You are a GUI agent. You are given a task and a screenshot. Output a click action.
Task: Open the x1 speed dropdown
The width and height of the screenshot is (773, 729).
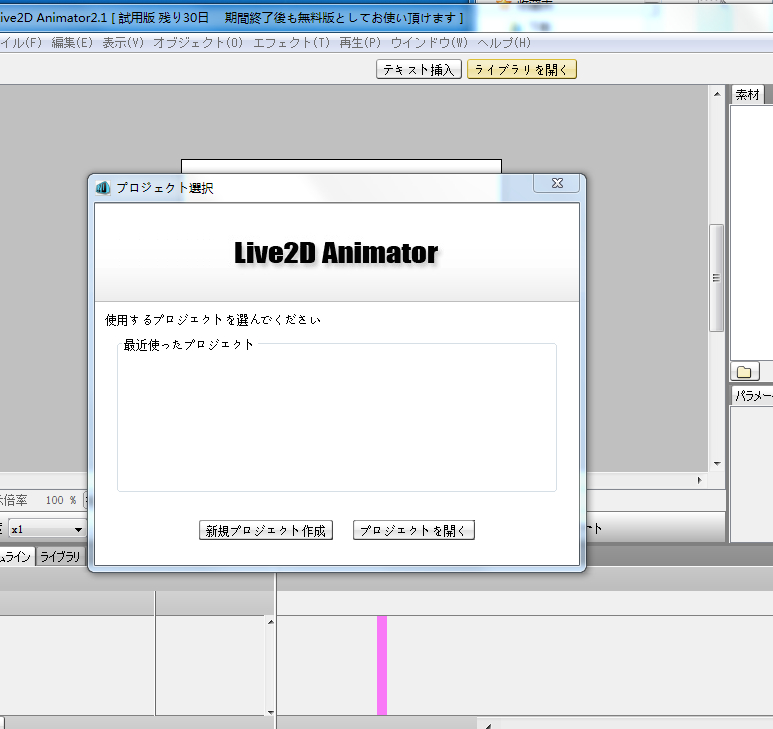(47, 529)
